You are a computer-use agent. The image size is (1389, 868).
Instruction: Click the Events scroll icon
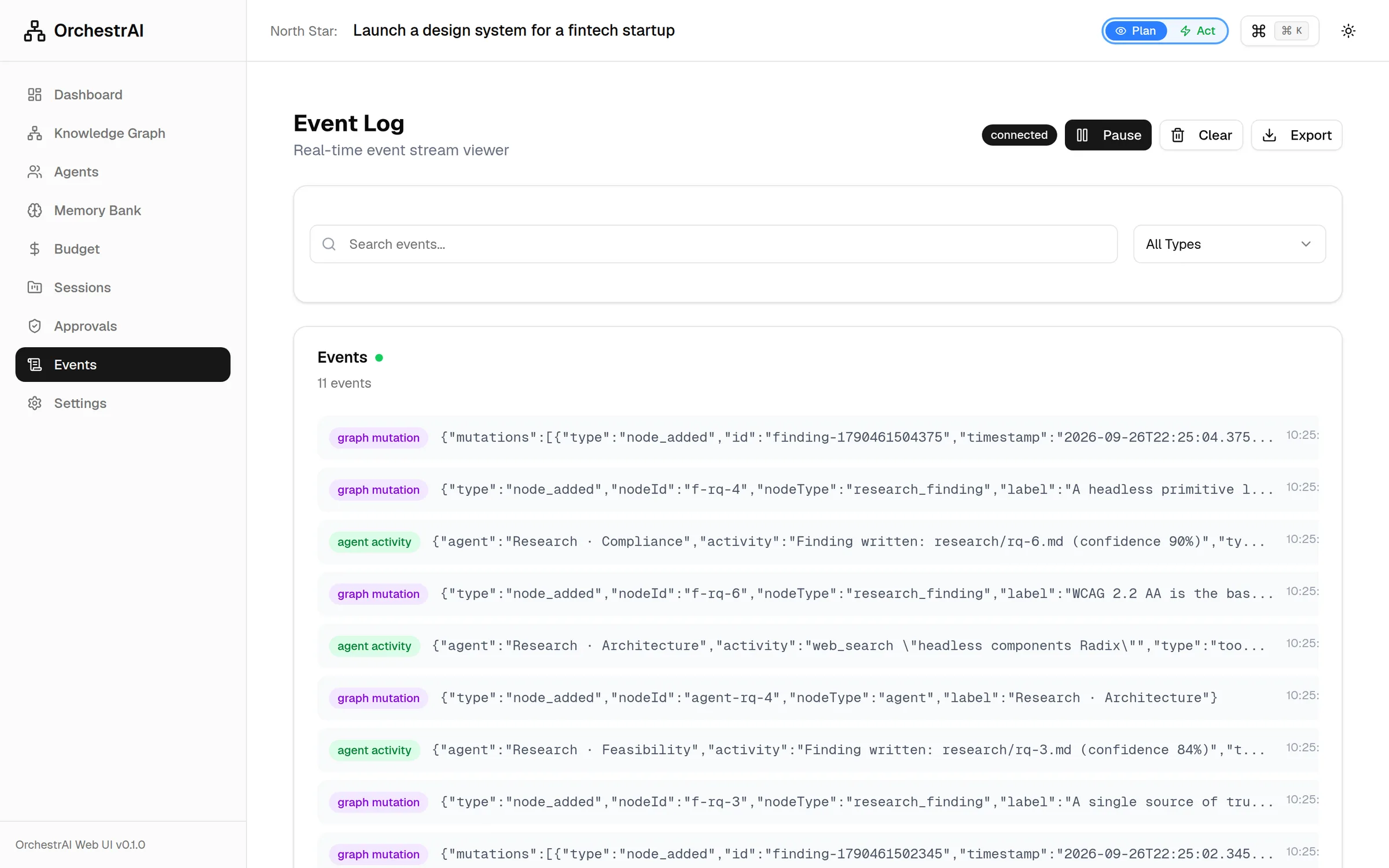(x=35, y=365)
